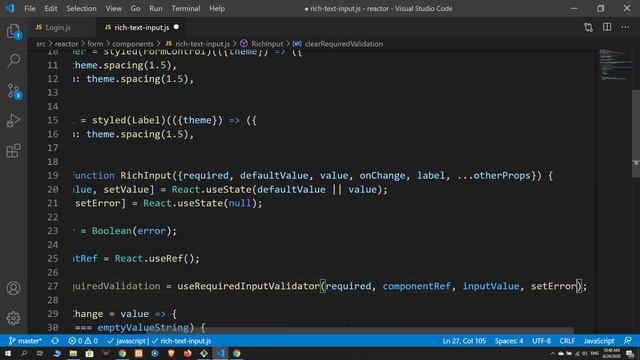Open the Source Control view
This screenshot has width=640, height=360.
pyautogui.click(x=14, y=91)
